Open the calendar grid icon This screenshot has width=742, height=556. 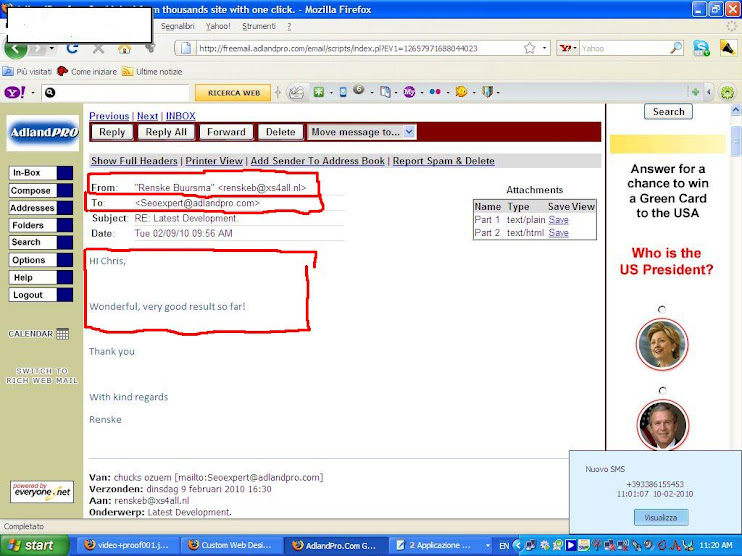[62, 334]
